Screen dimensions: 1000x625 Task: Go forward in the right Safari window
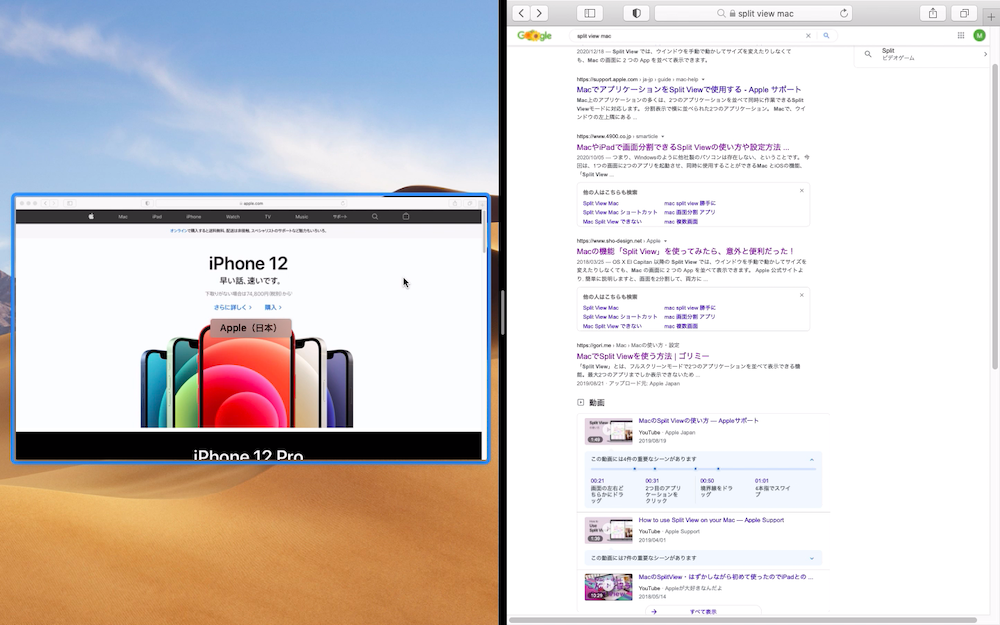(539, 13)
